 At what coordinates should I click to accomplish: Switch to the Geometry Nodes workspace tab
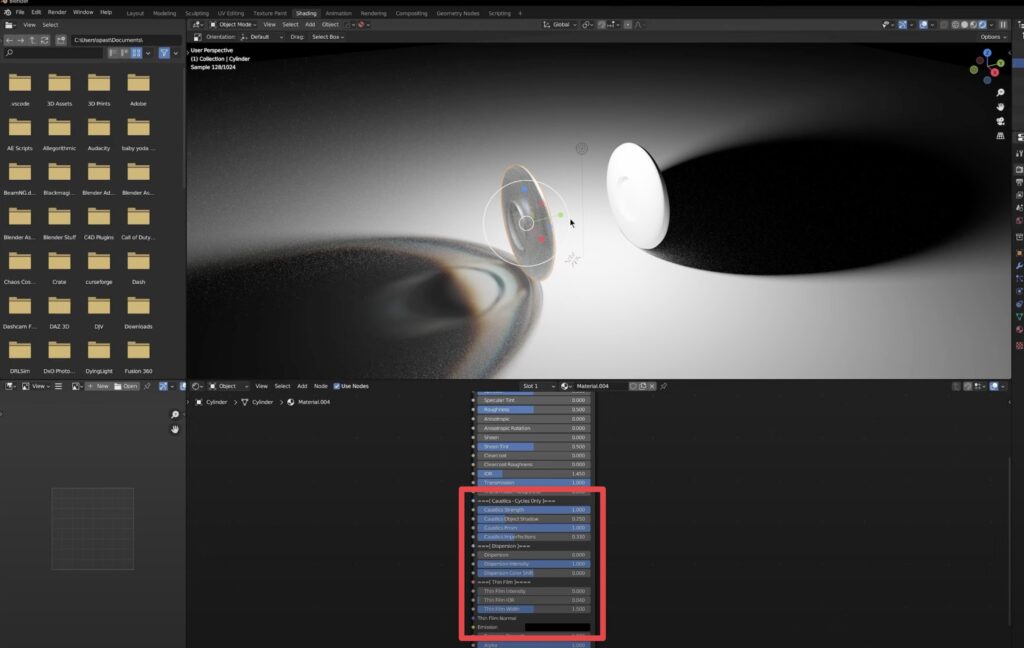tap(458, 13)
